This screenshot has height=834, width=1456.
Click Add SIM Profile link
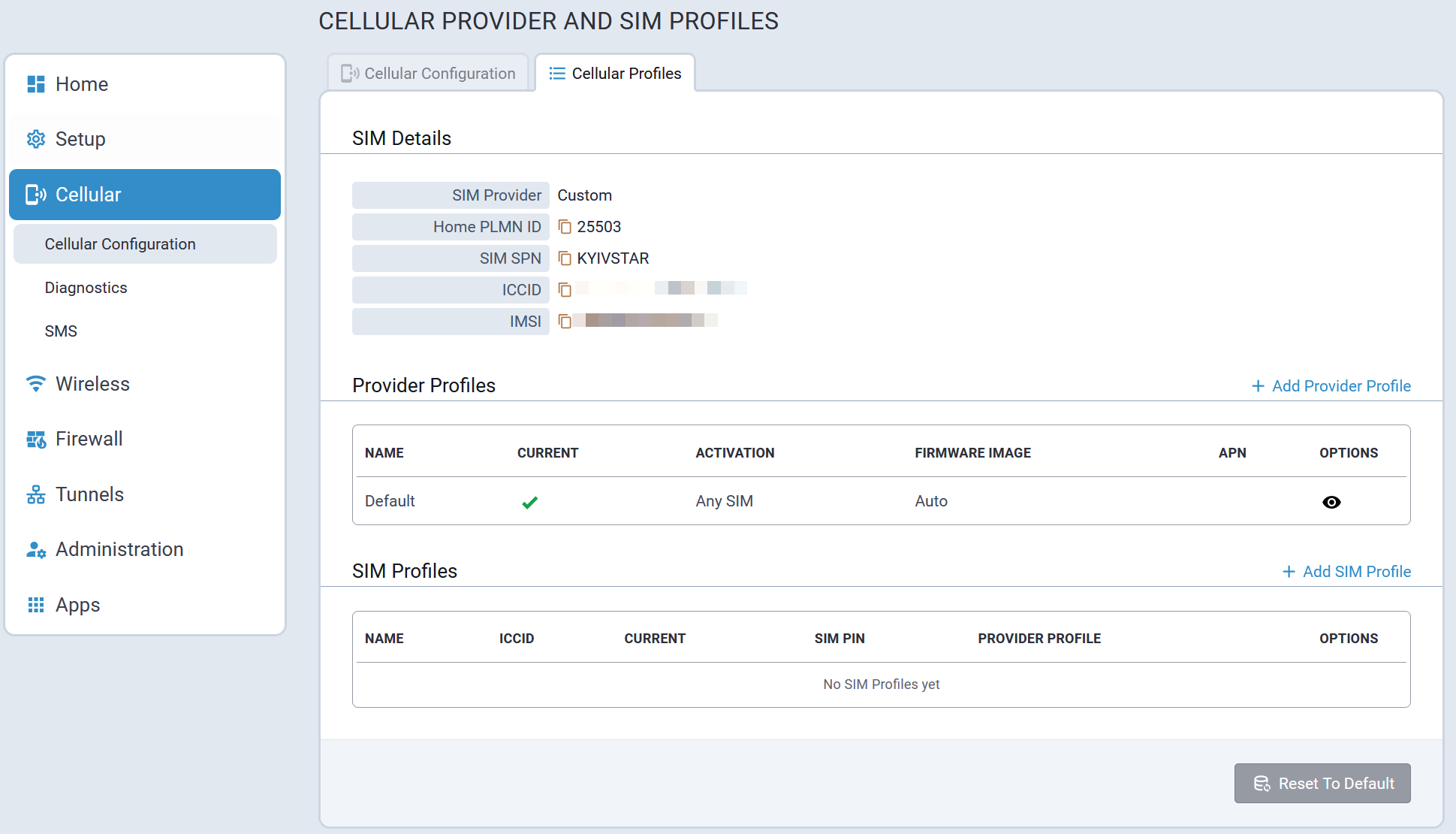[x=1346, y=572]
